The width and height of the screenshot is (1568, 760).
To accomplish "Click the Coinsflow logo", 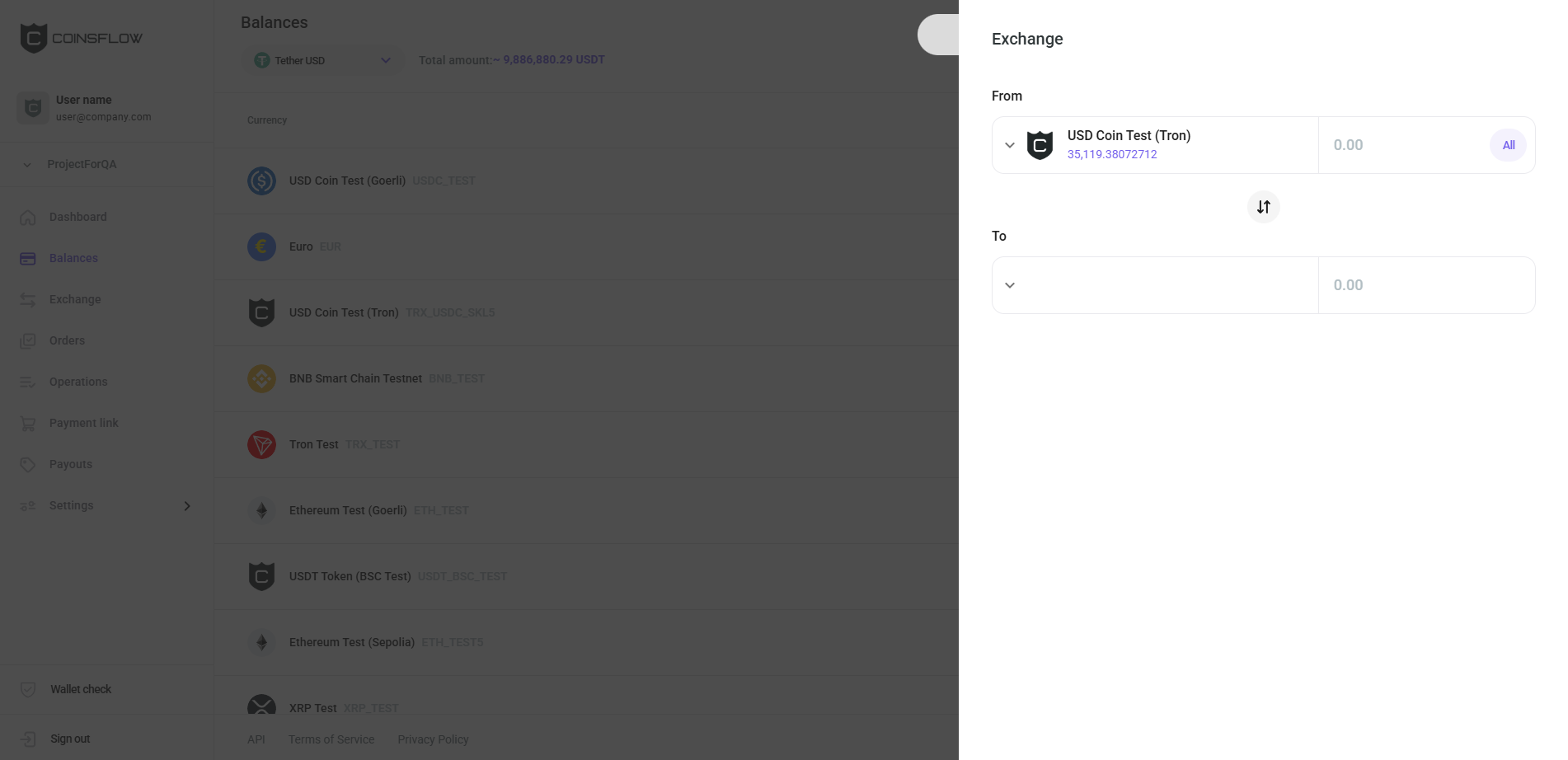I will [80, 37].
